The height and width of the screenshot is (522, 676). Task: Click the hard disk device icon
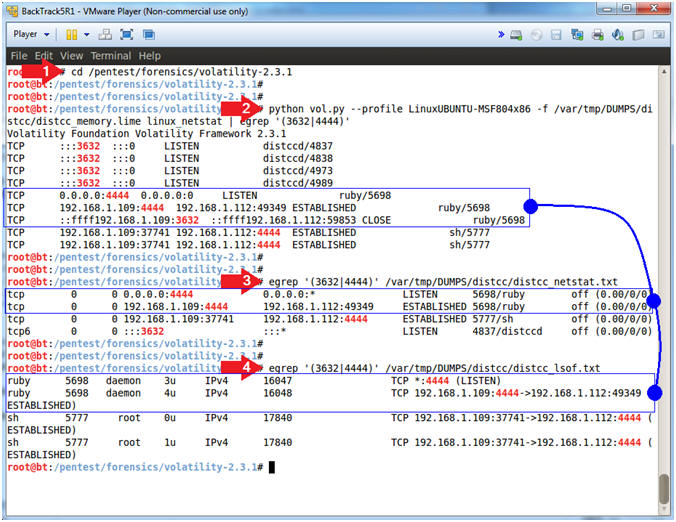click(x=516, y=35)
